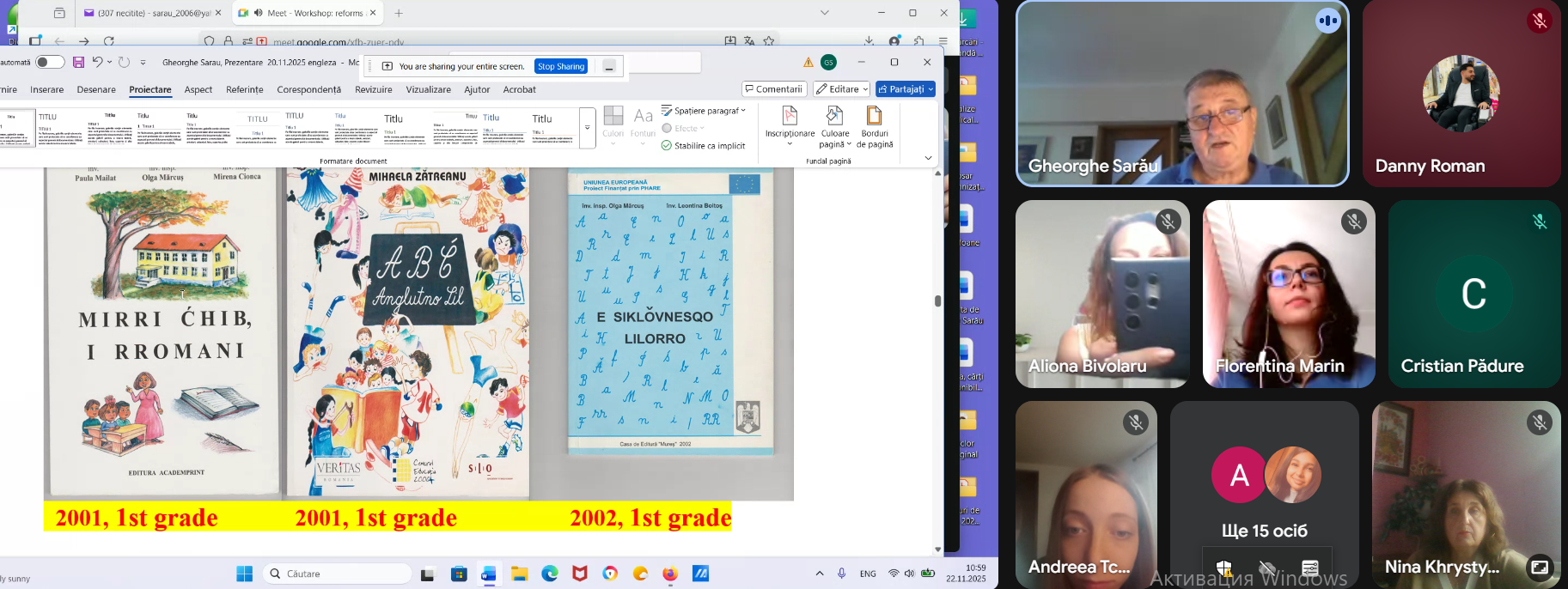Open Microsoft Edge from the taskbar
This screenshot has width=1568, height=589.
coord(550,574)
